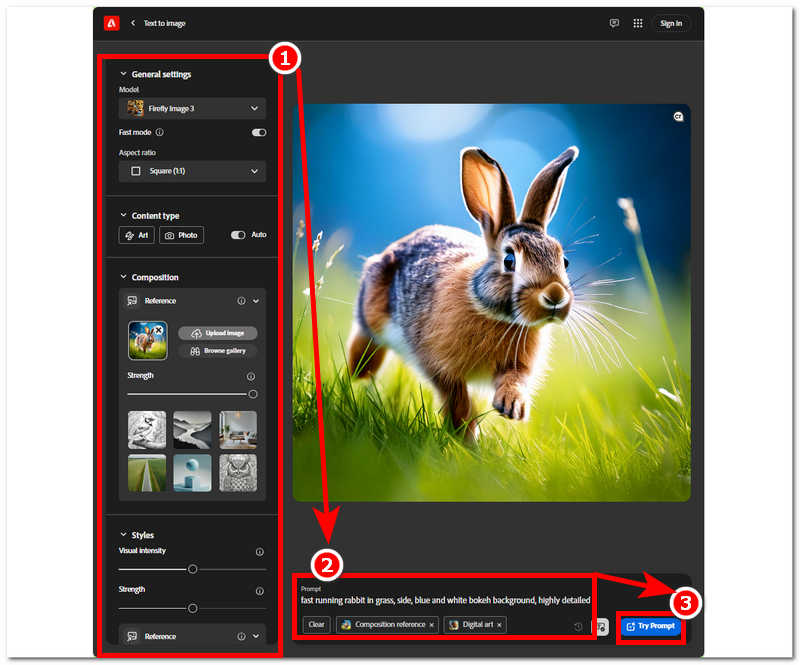
Task: Open the feedback chat icon
Action: [614, 23]
